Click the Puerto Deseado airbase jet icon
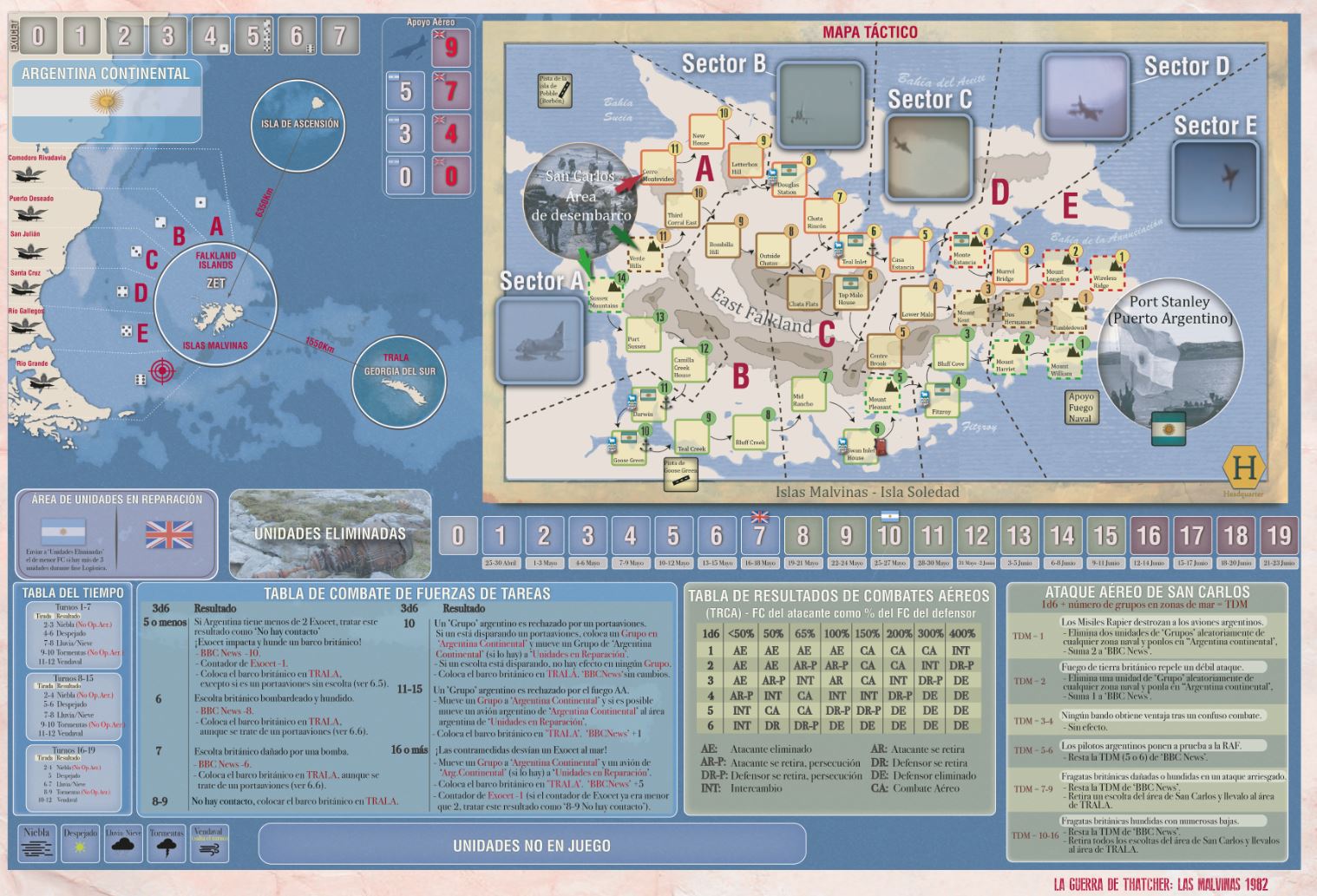 pos(30,213)
